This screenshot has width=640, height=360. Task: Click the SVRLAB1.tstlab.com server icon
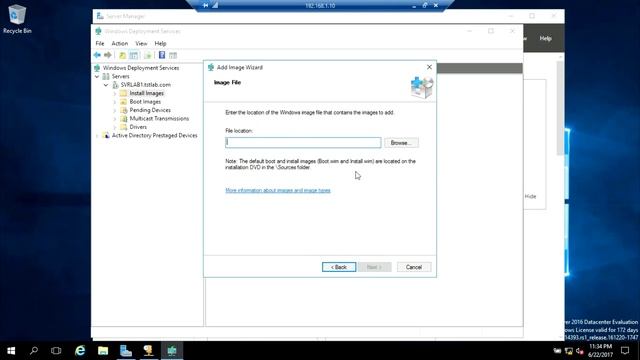(x=115, y=85)
